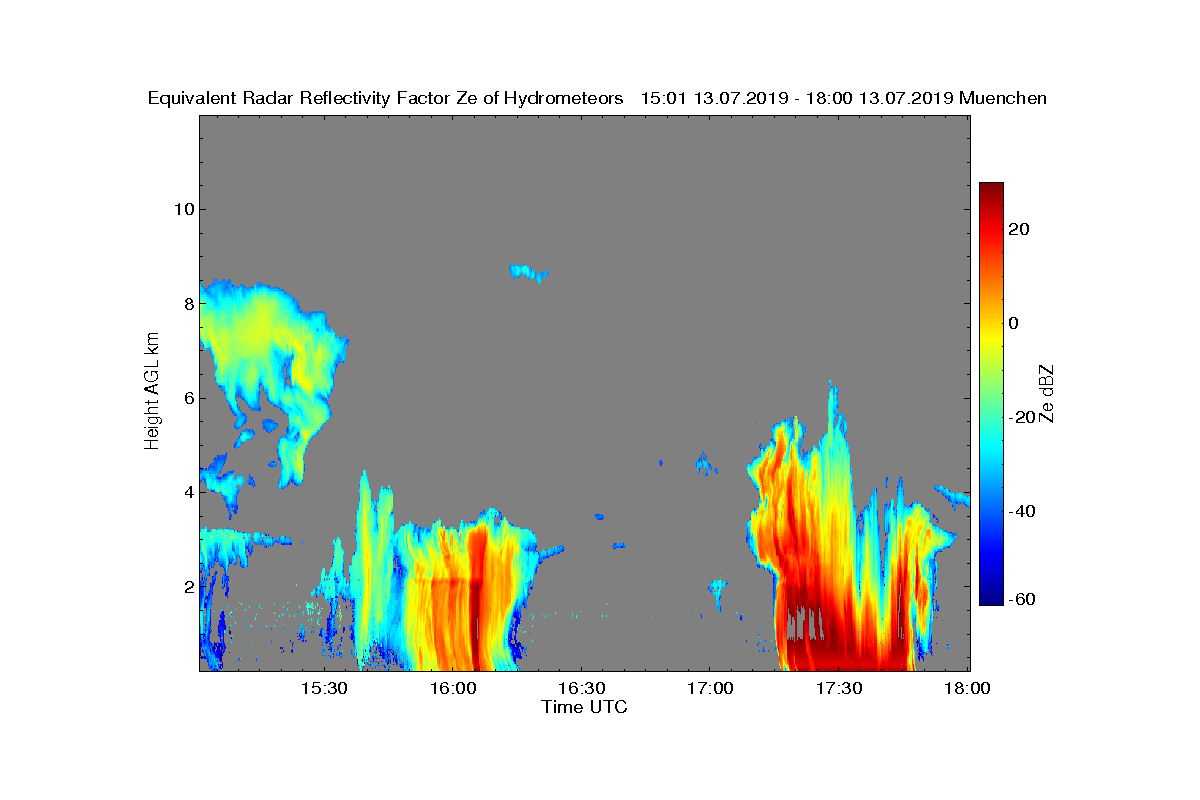Click the 17:30 time tick label
1200x800 pixels.
(x=840, y=689)
